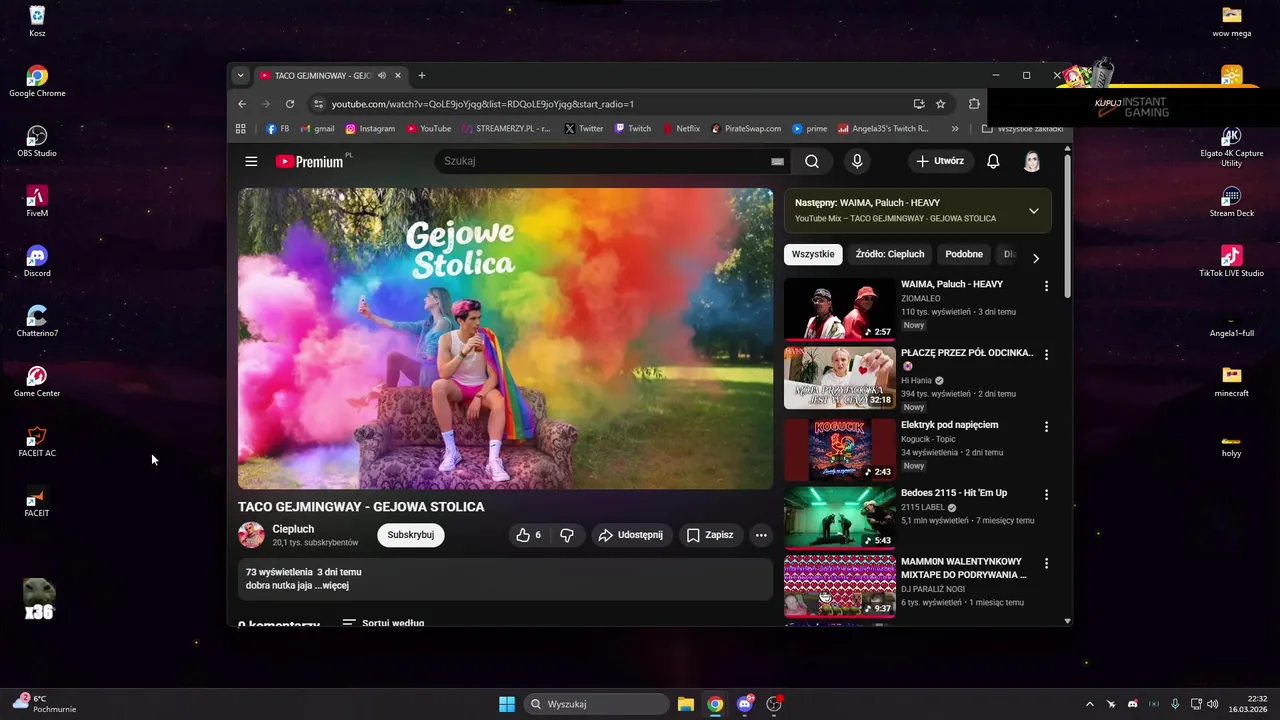Image resolution: width=1280 pixels, height=720 pixels.
Task: Select the Źródło: Ciepluch filter chip
Action: [890, 254]
